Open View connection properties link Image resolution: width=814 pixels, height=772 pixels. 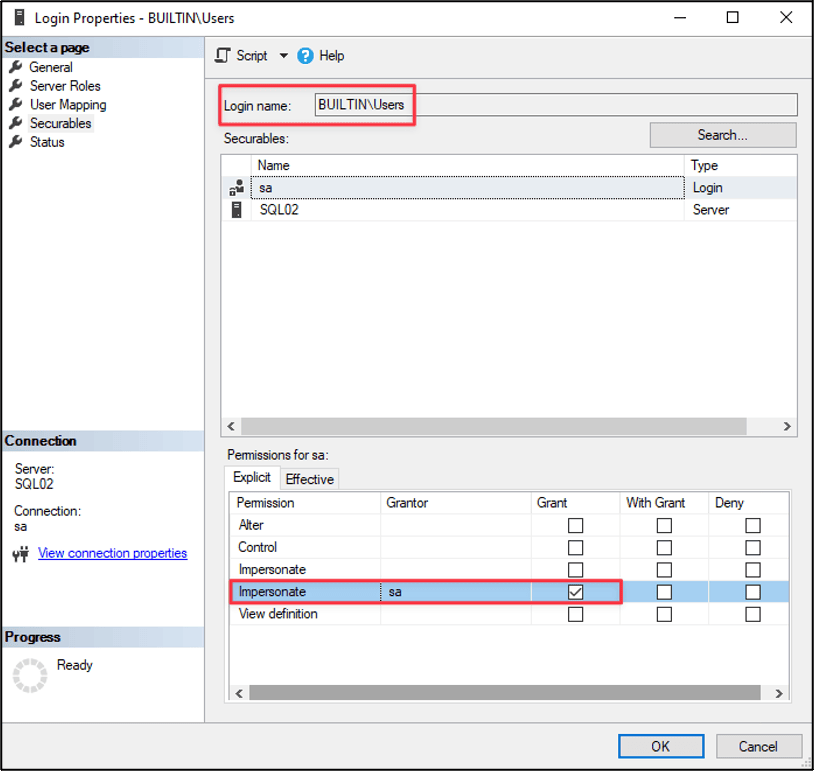(113, 553)
